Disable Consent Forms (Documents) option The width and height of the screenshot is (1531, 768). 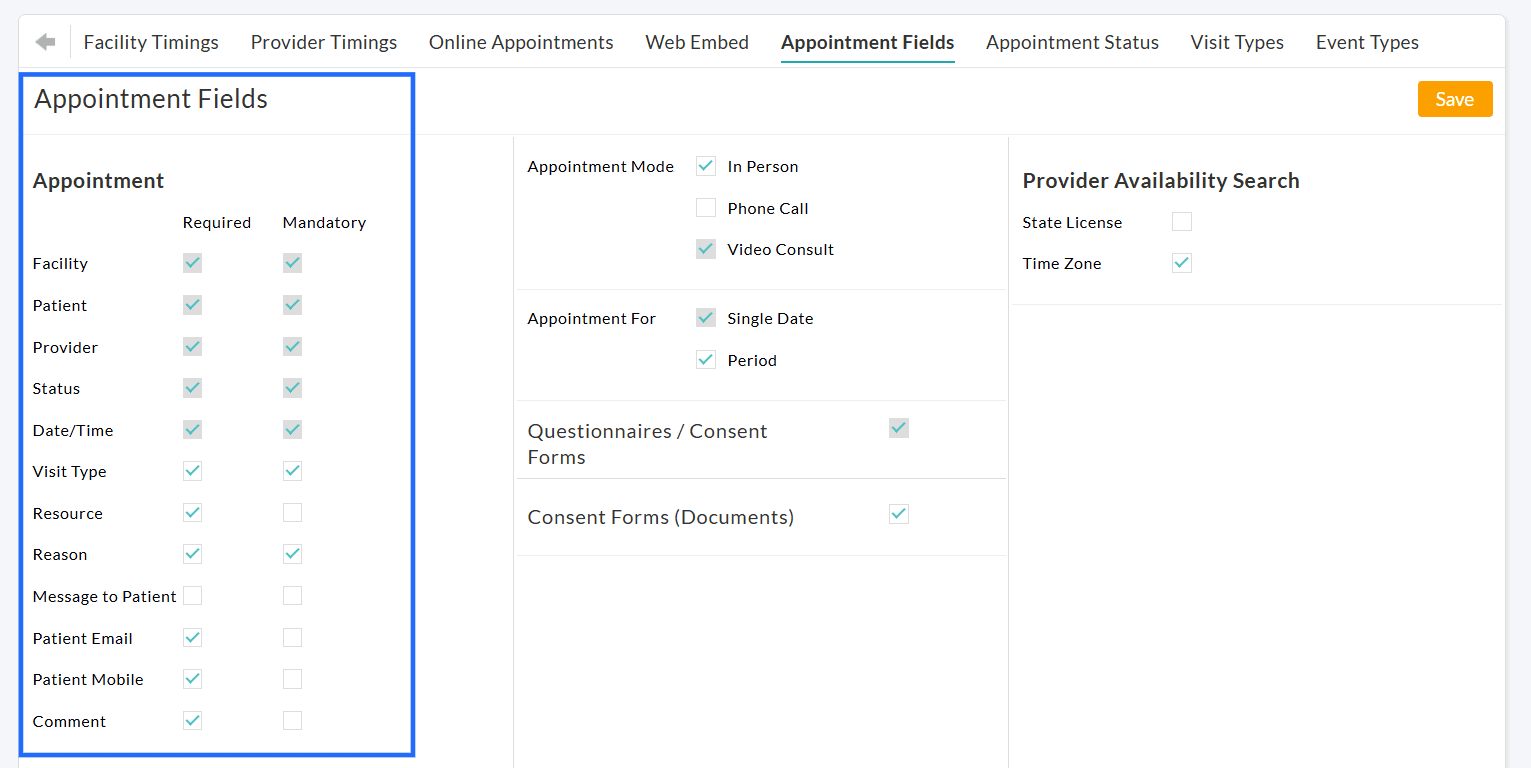[898, 514]
